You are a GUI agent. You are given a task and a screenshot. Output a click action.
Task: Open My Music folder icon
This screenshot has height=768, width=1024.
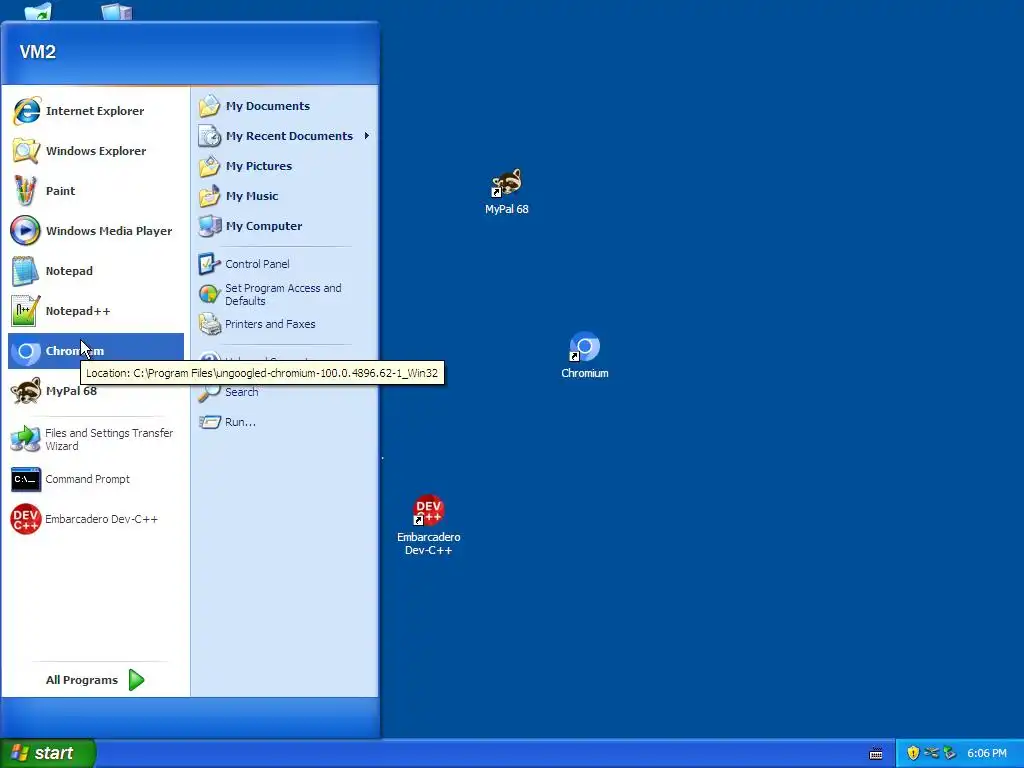click(210, 196)
